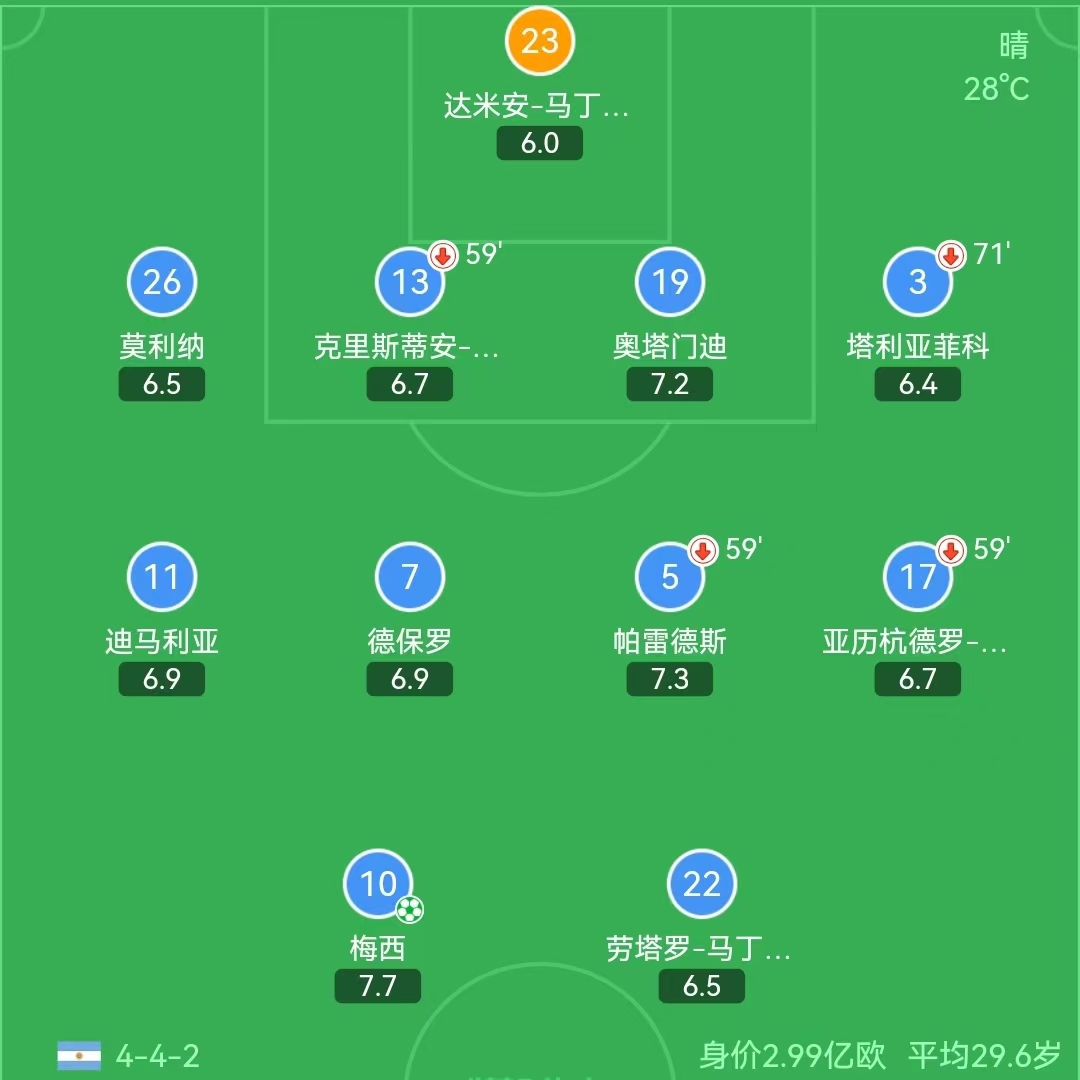Select the goal ball icon beside Messi
1080x1080 pixels.
[408, 908]
